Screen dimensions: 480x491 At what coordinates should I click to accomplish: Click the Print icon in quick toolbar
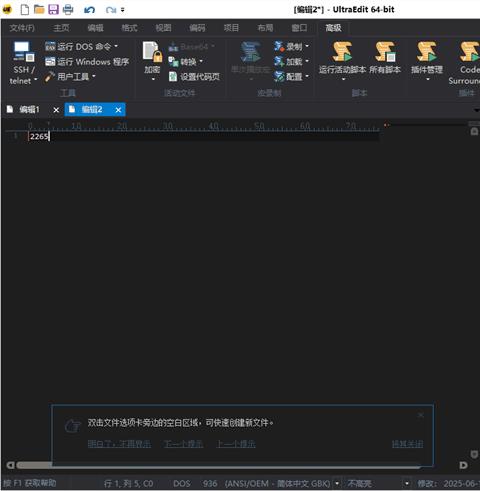(x=68, y=9)
